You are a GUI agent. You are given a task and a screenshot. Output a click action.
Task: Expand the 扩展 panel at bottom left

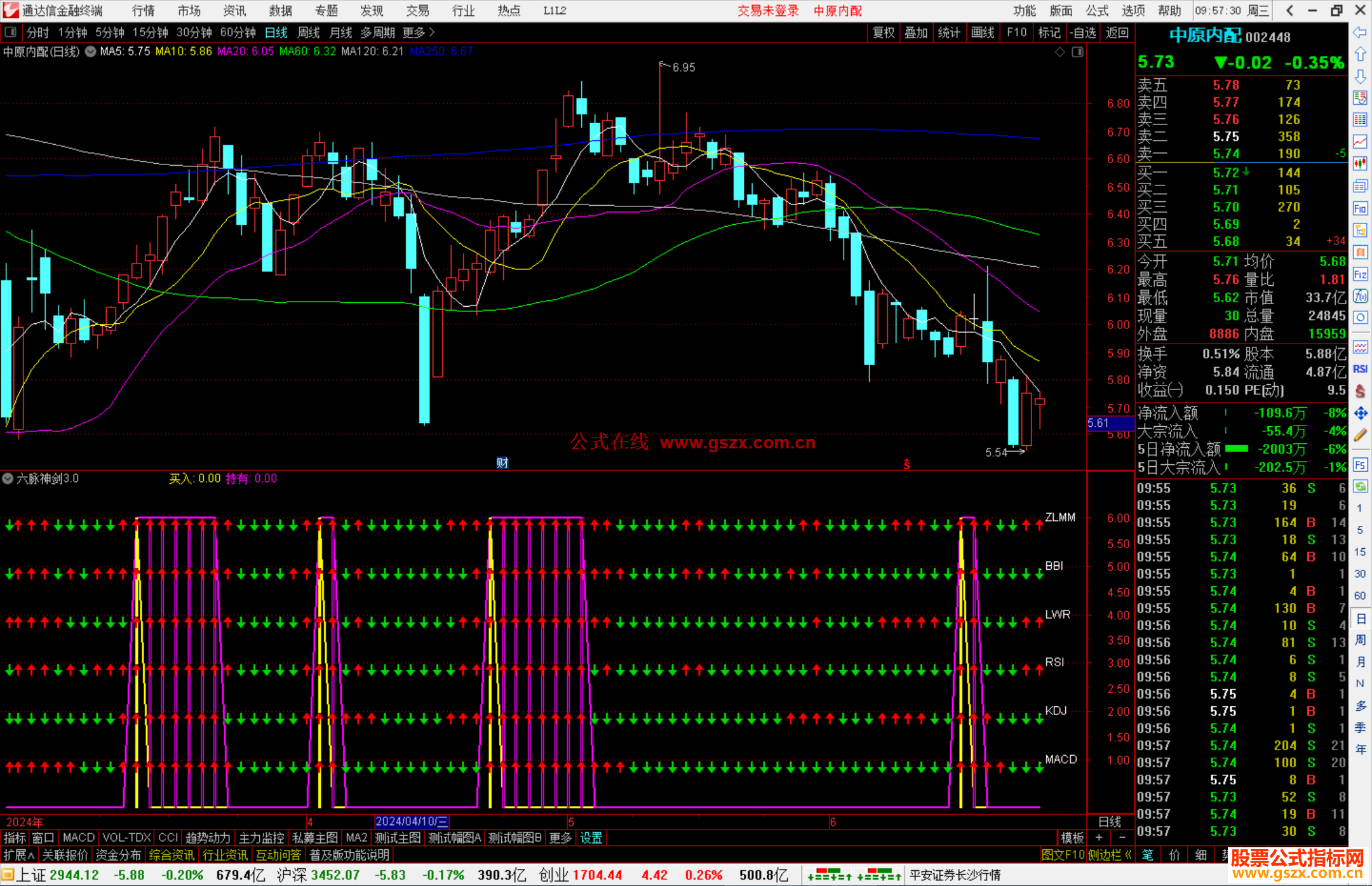point(19,855)
